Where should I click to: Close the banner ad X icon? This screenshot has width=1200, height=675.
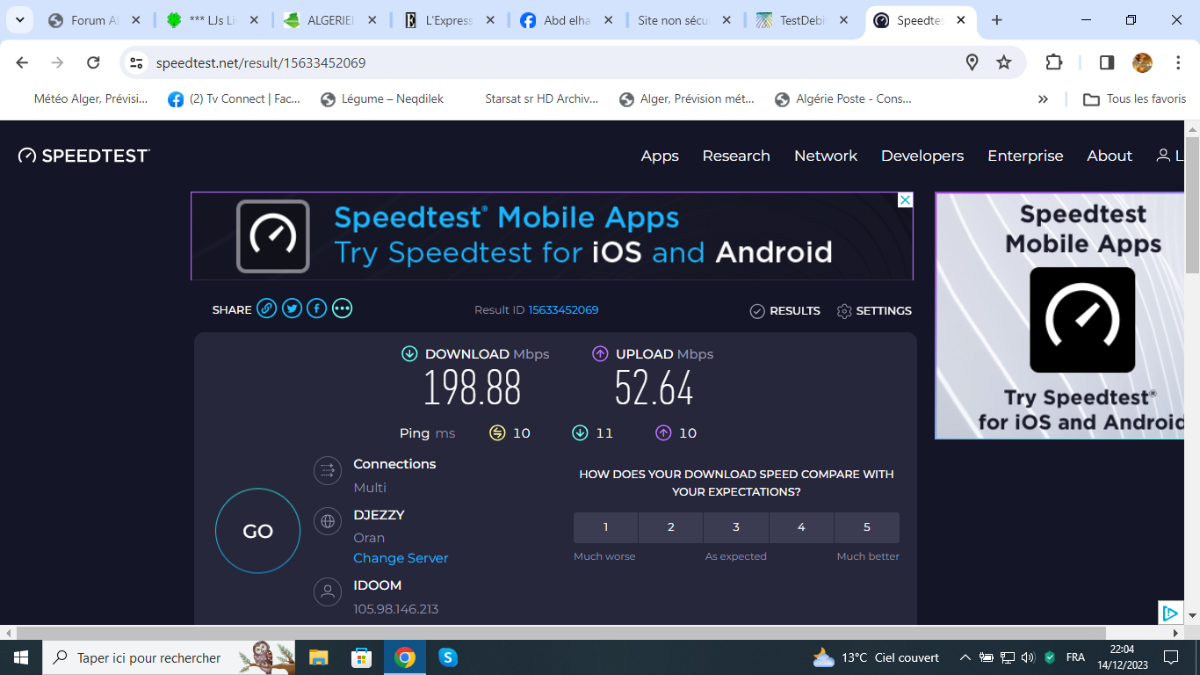pos(905,200)
